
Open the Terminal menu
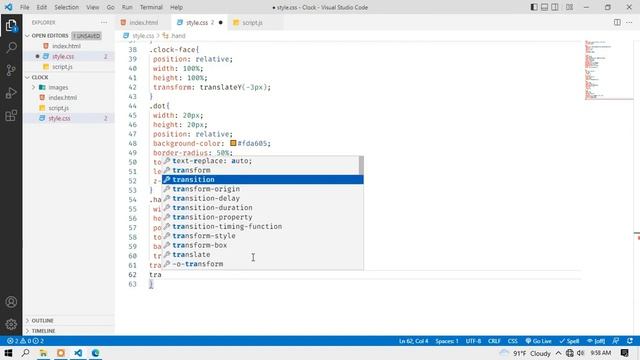151,7
